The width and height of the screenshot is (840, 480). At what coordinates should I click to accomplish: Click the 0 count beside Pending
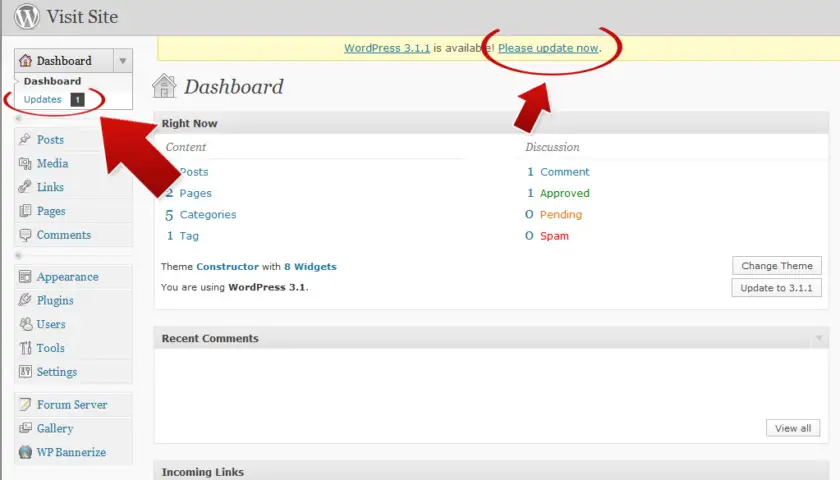tap(529, 215)
